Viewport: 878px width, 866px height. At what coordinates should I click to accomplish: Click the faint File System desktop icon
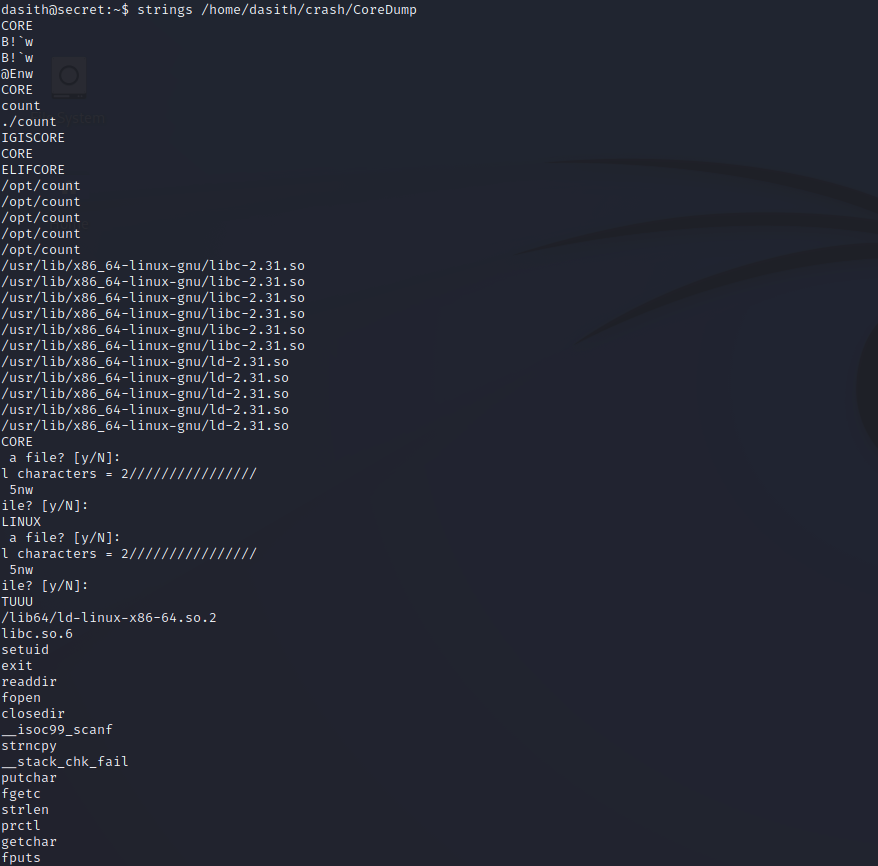point(69,76)
